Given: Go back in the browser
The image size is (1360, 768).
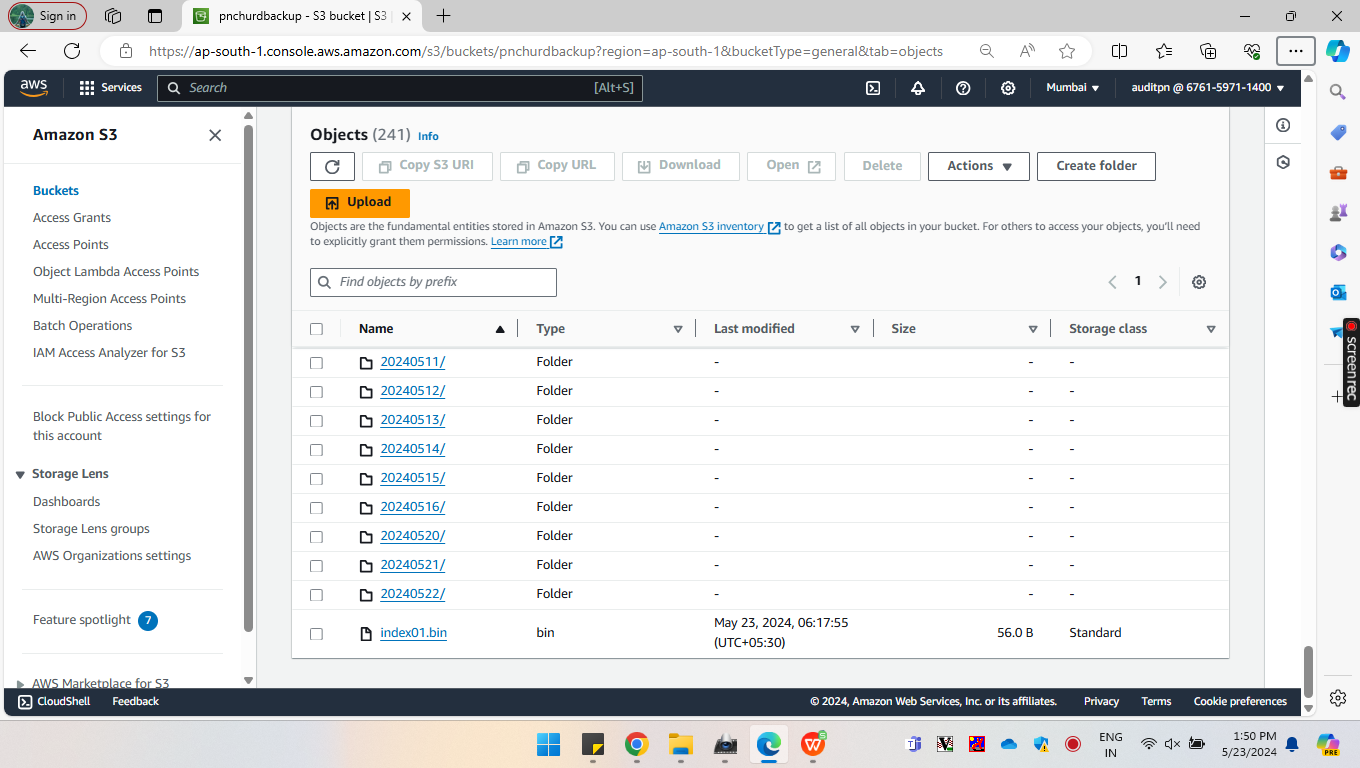Looking at the screenshot, I should coord(28,51).
